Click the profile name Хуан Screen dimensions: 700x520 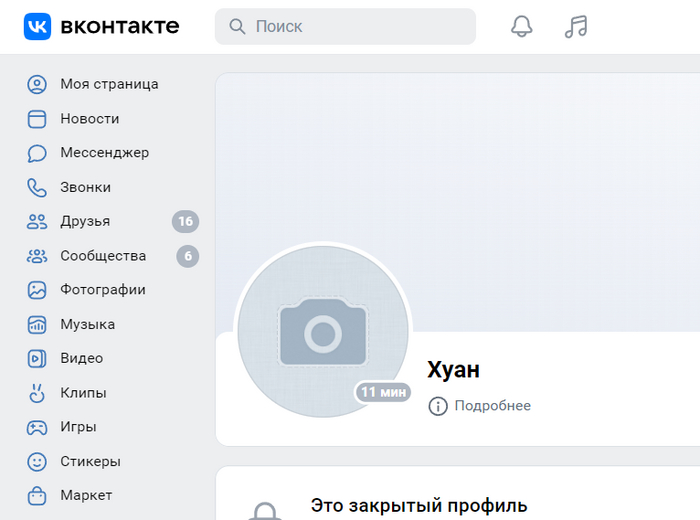454,370
